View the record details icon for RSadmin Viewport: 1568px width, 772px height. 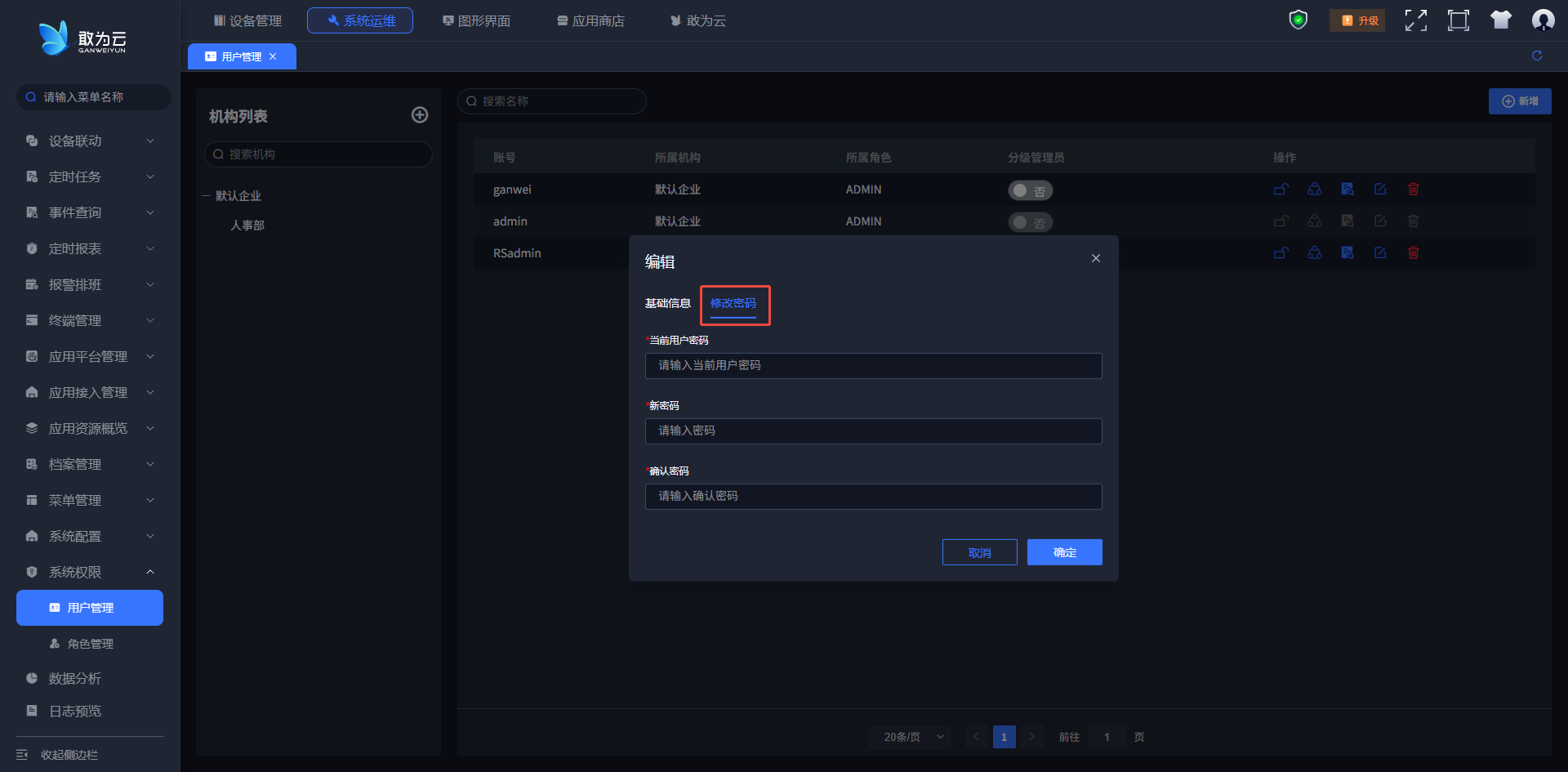click(x=1347, y=253)
